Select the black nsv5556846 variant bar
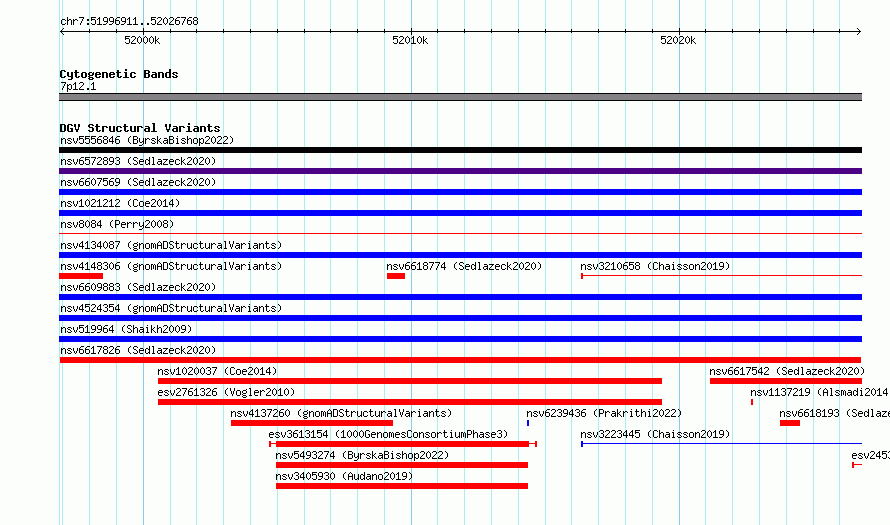The height and width of the screenshot is (525, 890). coord(460,150)
